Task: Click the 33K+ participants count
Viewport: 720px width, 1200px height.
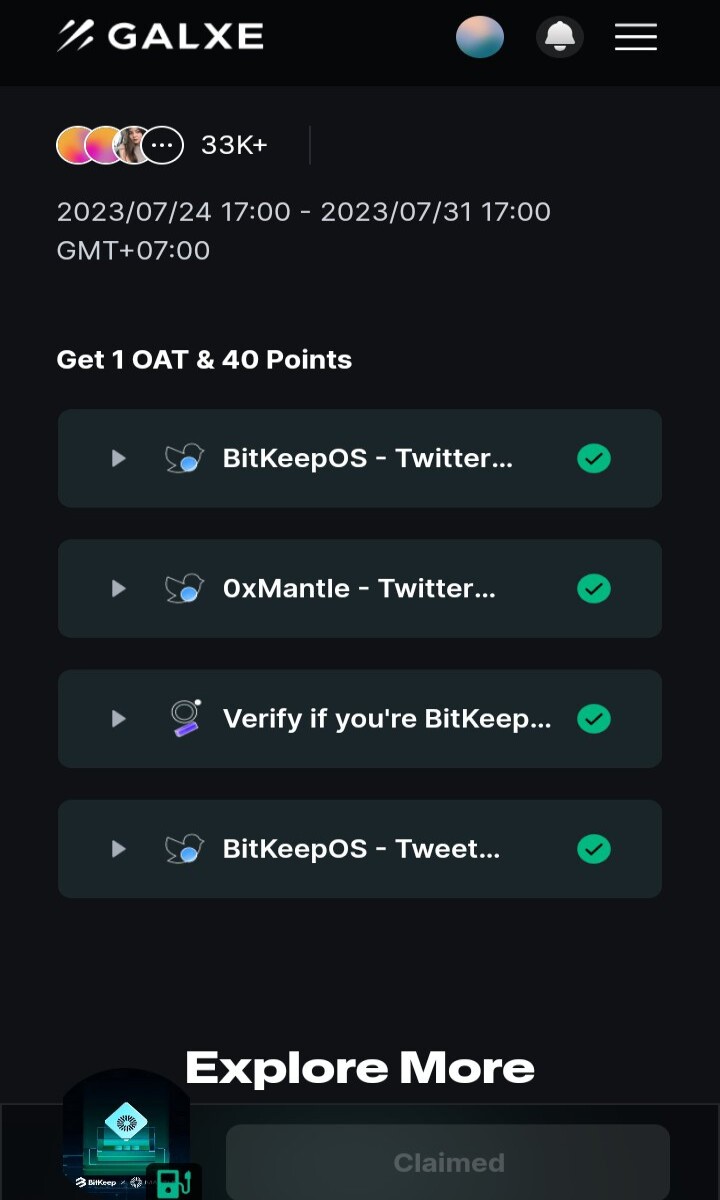Action: coord(234,145)
